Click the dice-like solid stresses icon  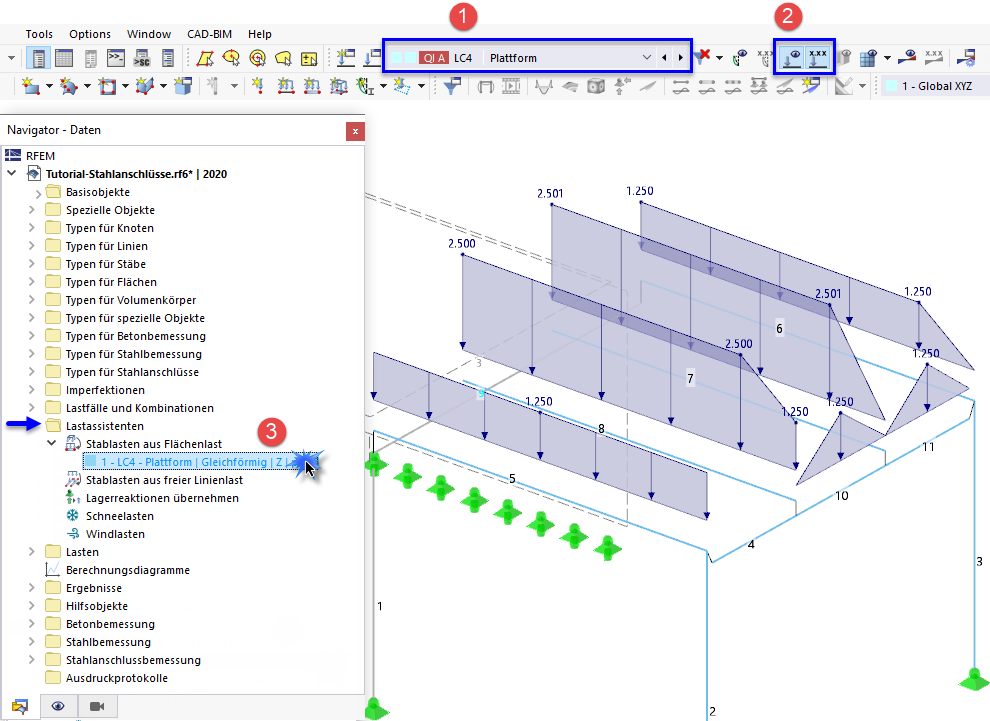pos(596,86)
